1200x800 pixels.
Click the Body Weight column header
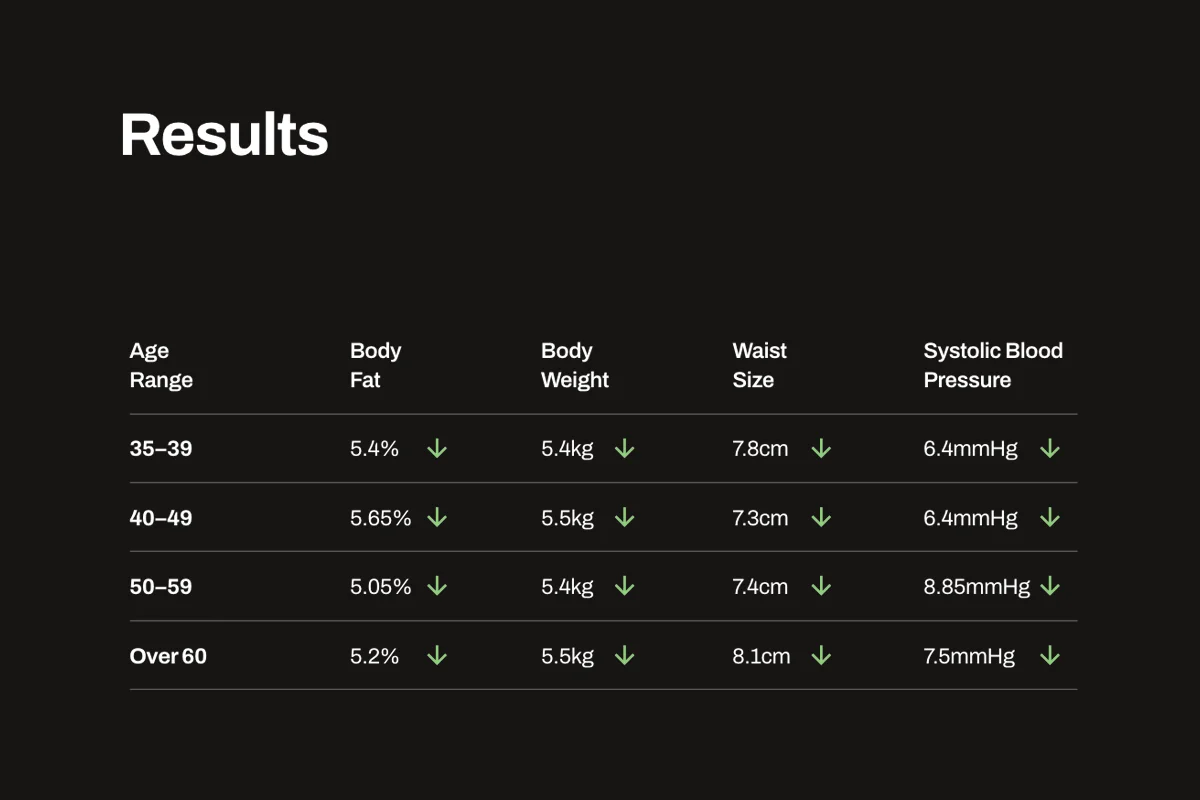coord(574,365)
